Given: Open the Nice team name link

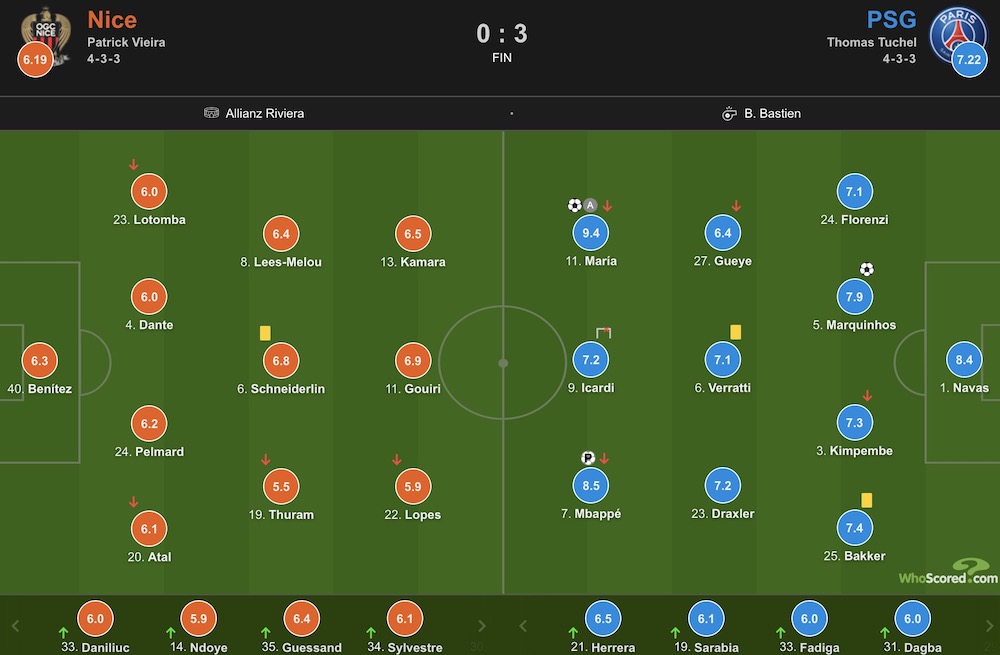Looking at the screenshot, I should 112,20.
